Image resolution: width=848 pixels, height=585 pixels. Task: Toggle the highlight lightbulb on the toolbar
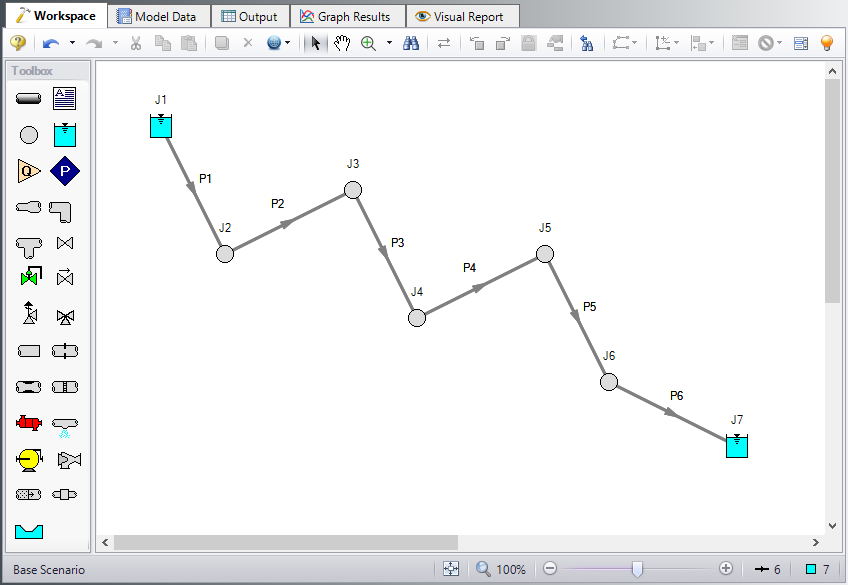pos(826,44)
